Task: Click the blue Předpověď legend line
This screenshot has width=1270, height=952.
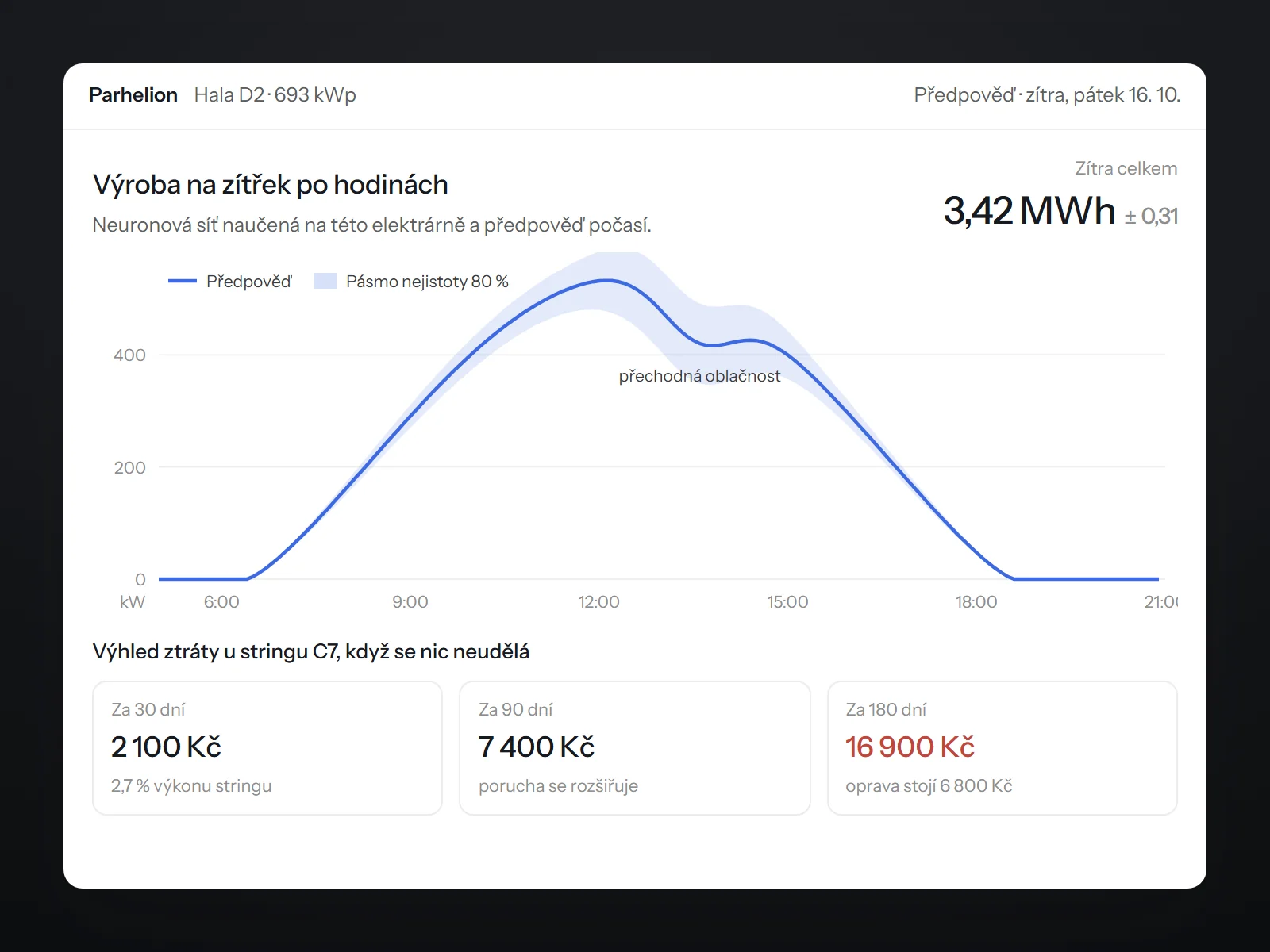Action: pos(183,281)
